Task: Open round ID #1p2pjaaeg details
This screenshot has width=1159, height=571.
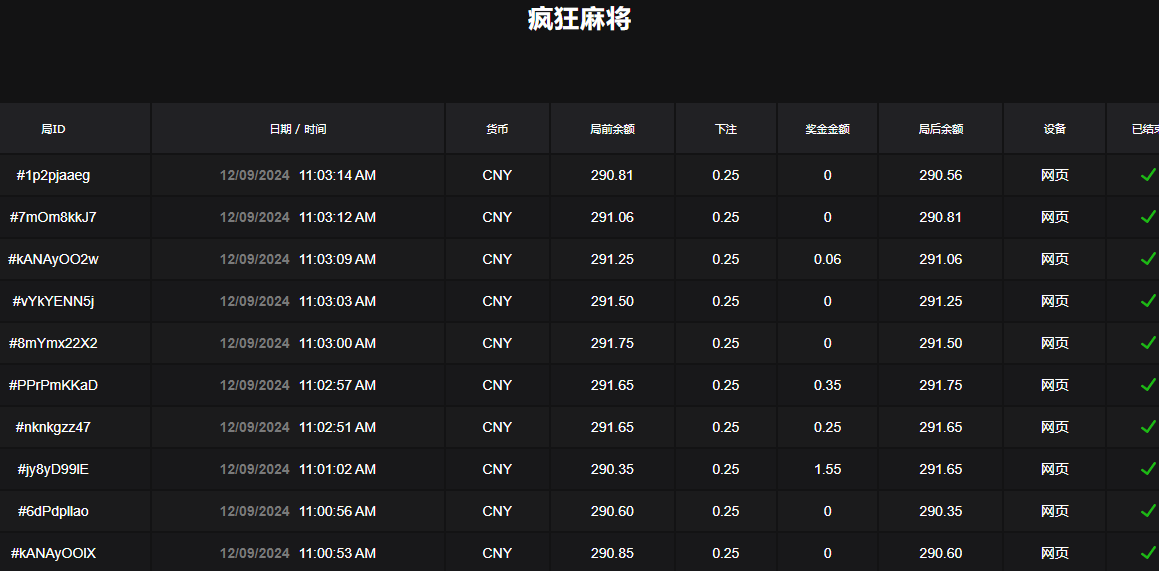Action: pos(53,175)
